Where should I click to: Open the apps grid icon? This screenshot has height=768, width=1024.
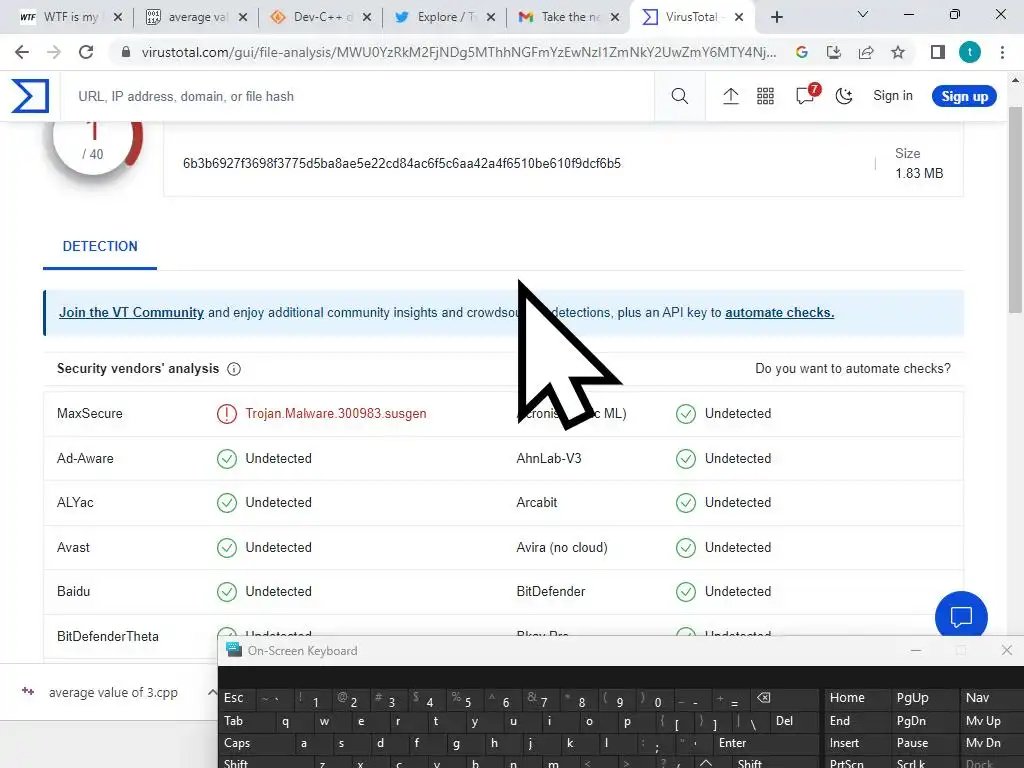point(765,96)
